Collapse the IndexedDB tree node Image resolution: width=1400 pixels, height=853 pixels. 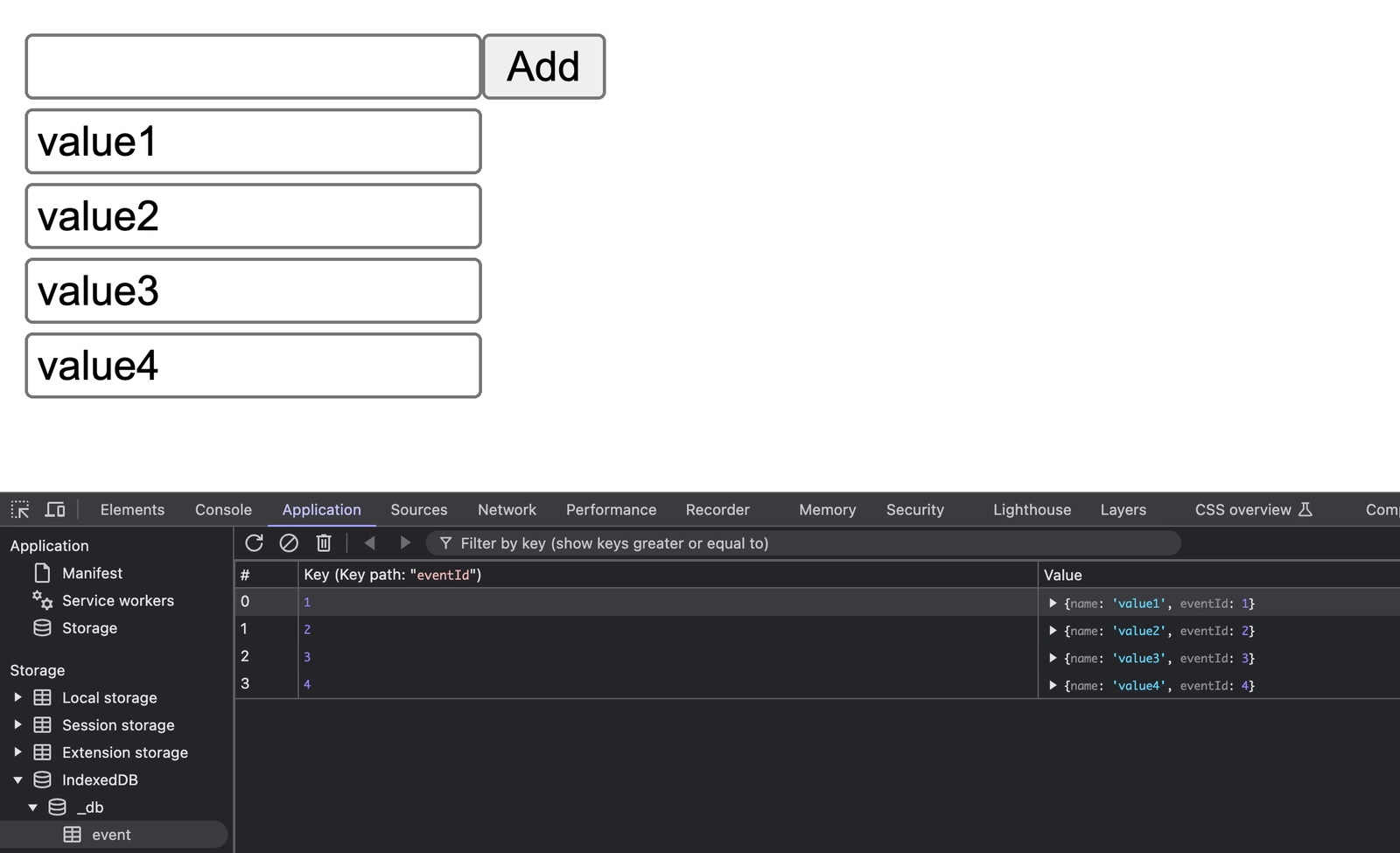[17, 780]
